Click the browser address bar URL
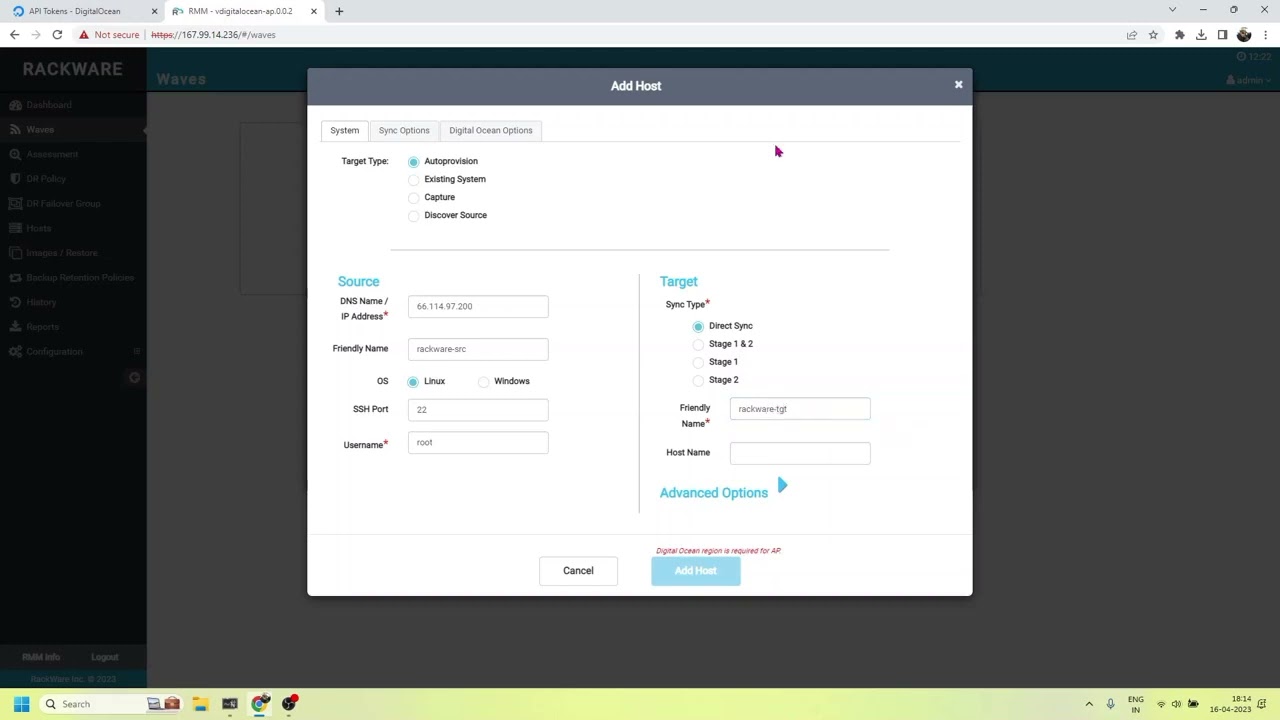This screenshot has width=1280, height=720. coord(213,35)
